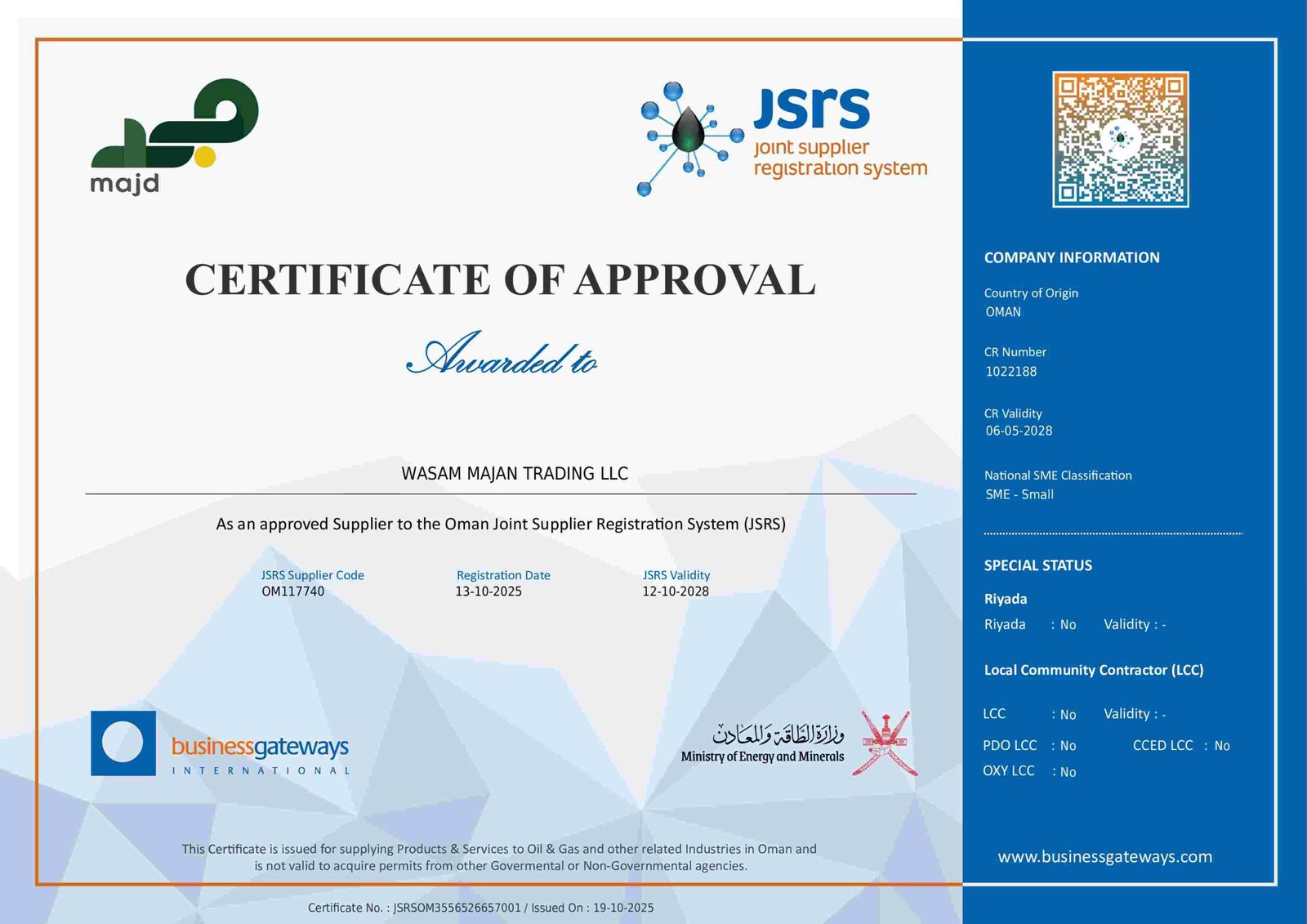Click the CR Number 1022188
Image resolution: width=1307 pixels, height=924 pixels.
click(x=1011, y=371)
